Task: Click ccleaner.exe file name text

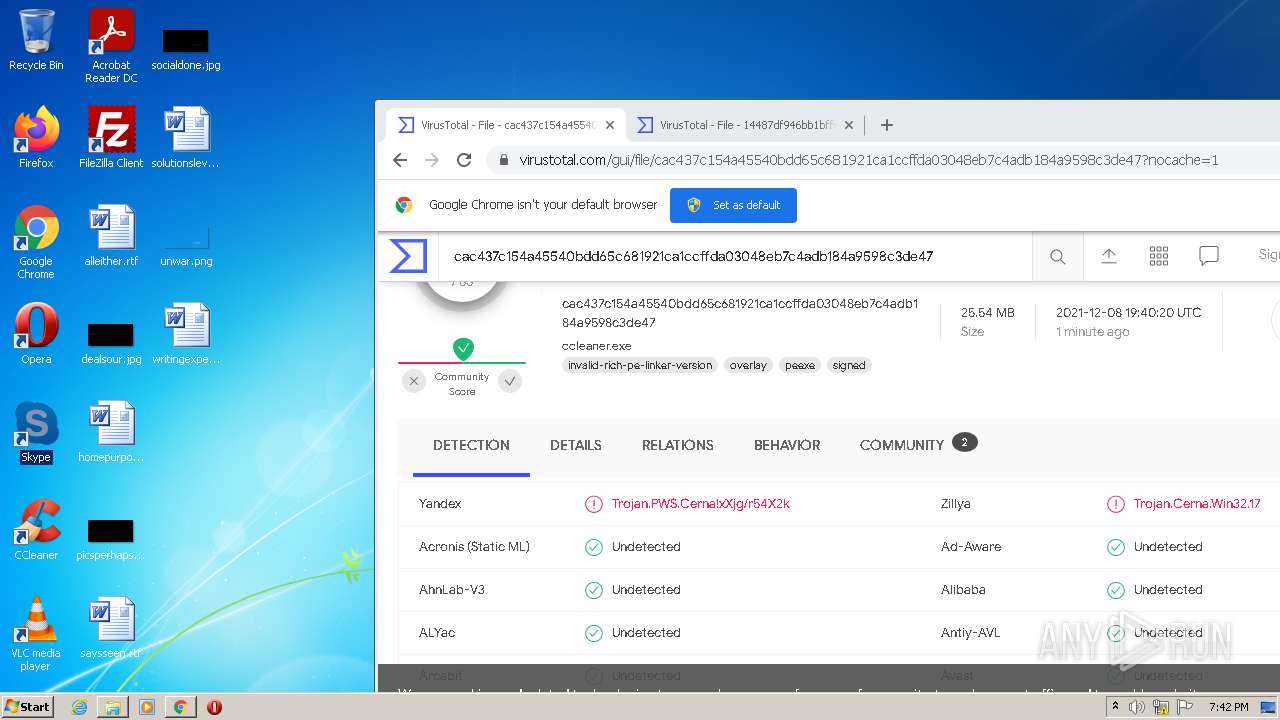Action: (597, 346)
